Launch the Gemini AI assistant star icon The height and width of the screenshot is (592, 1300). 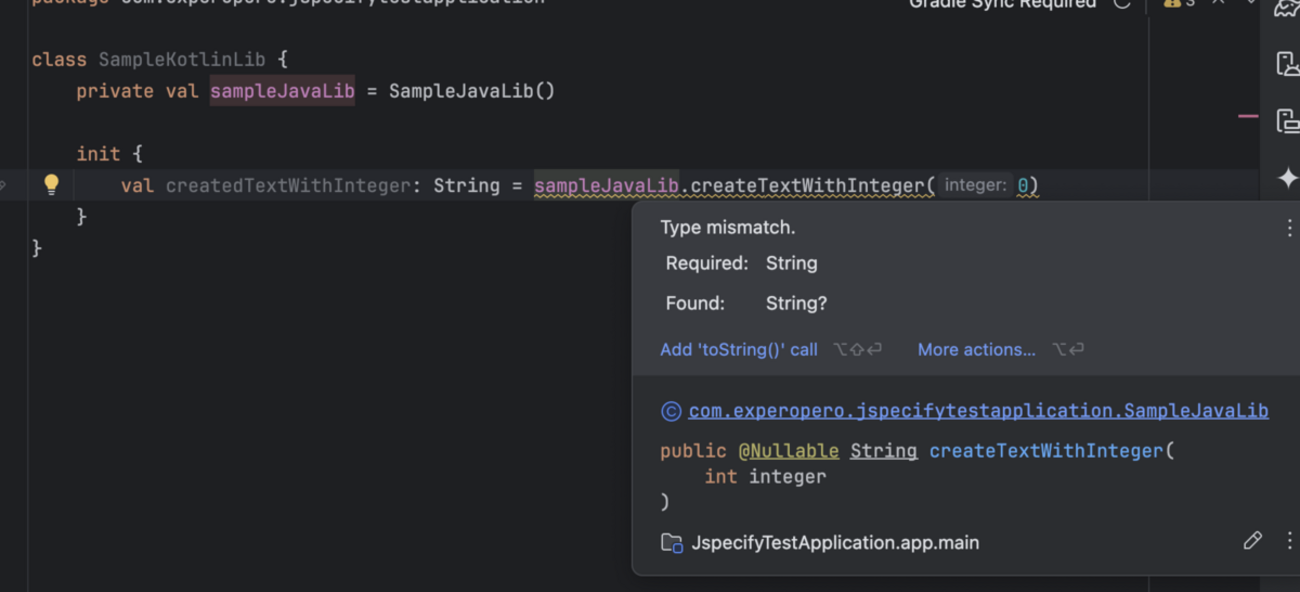(1288, 176)
